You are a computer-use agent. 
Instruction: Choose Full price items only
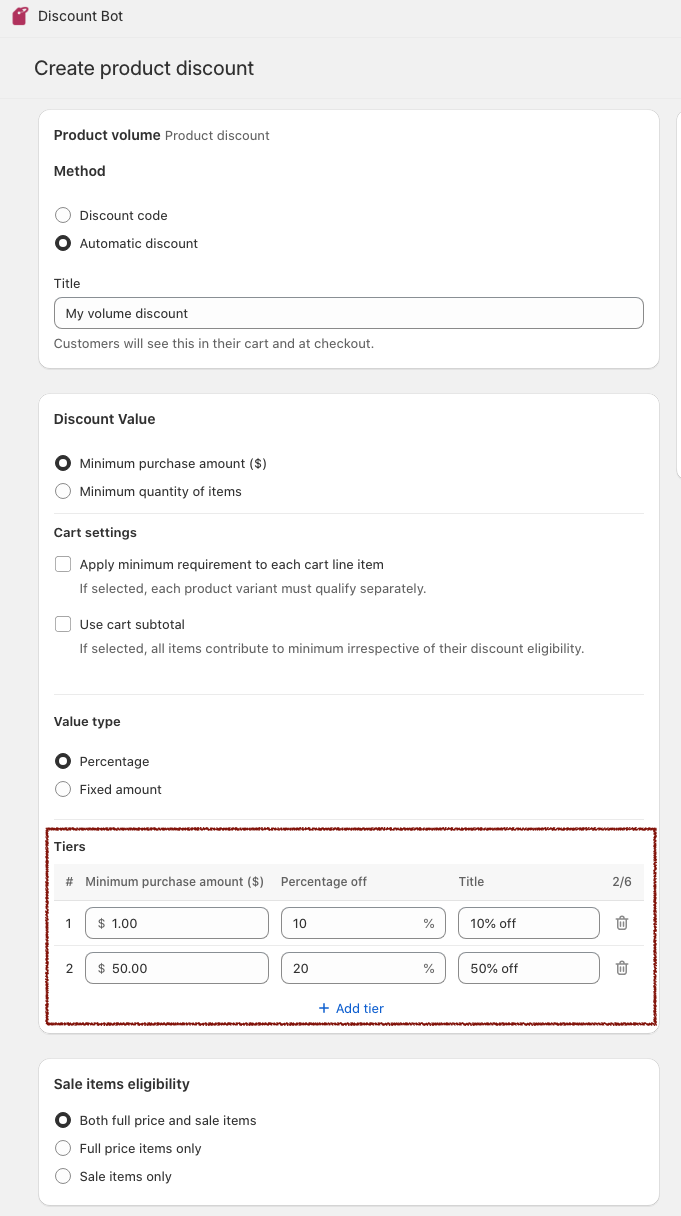pos(63,1148)
